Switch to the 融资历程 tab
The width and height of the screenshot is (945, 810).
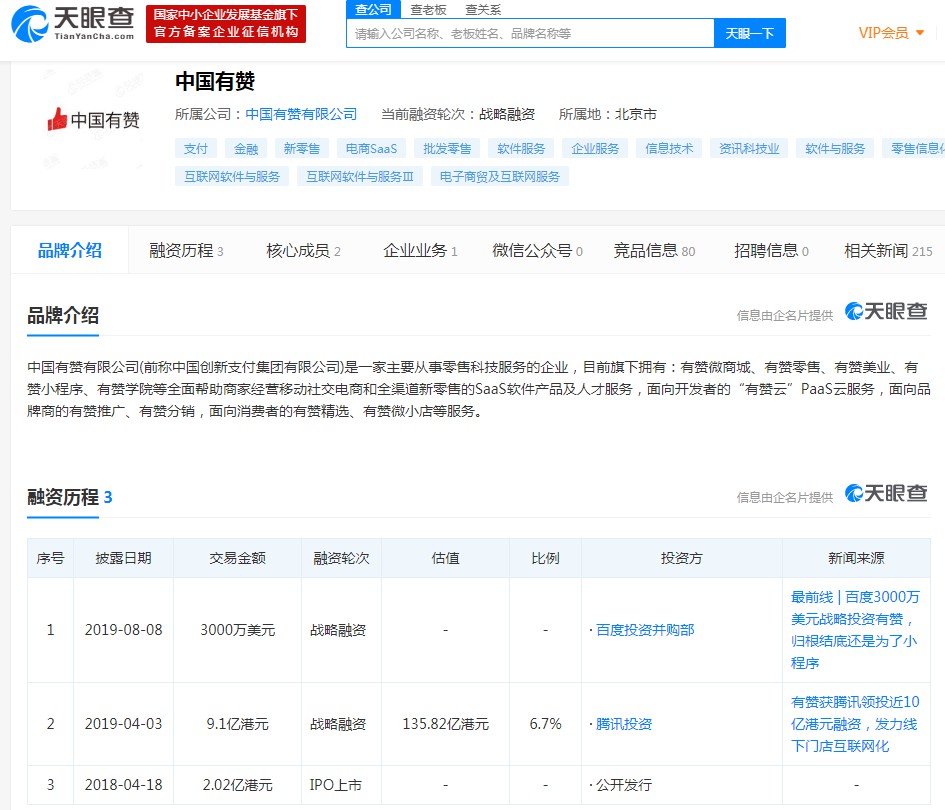click(186, 250)
